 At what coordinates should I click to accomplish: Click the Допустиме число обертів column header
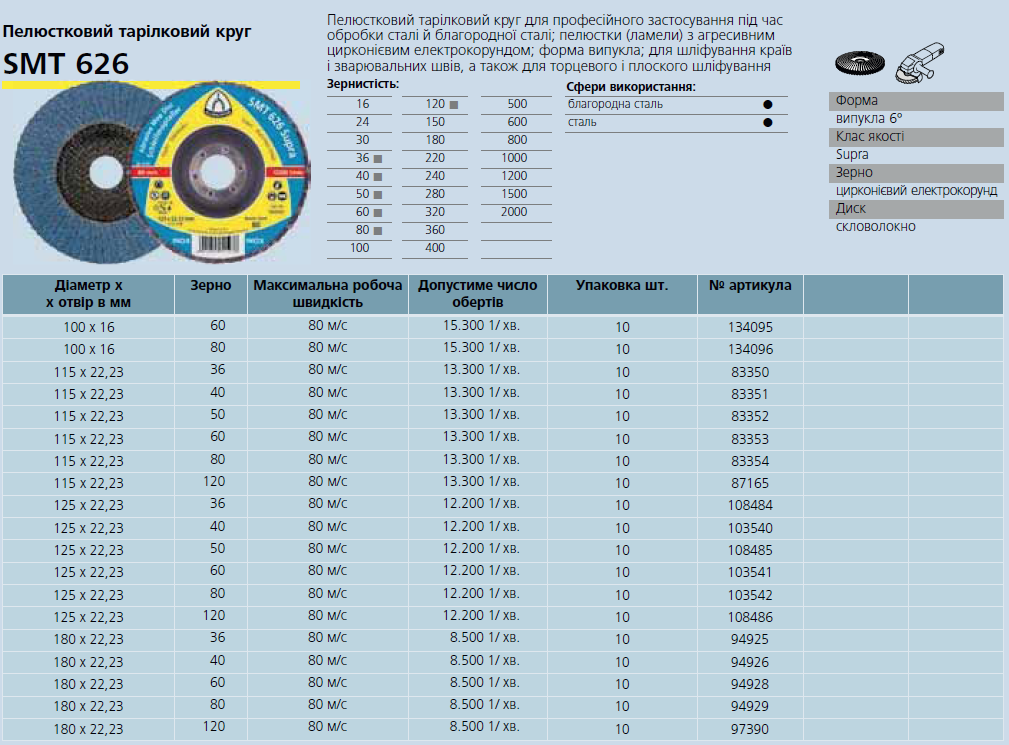click(477, 294)
